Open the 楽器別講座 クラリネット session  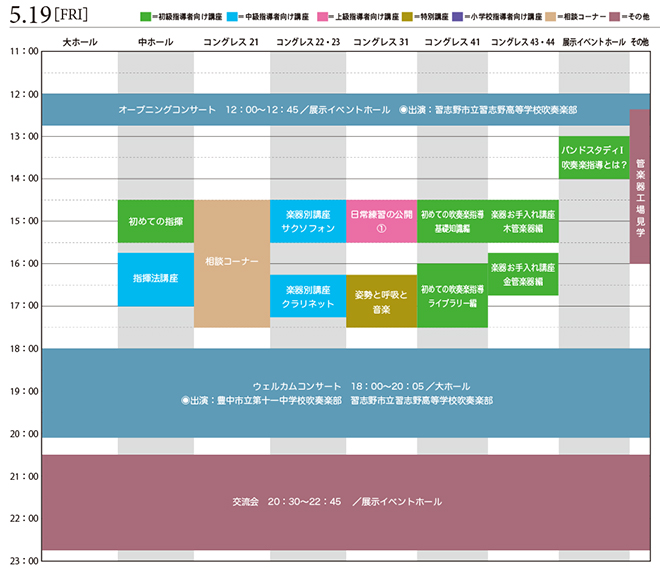pos(308,296)
